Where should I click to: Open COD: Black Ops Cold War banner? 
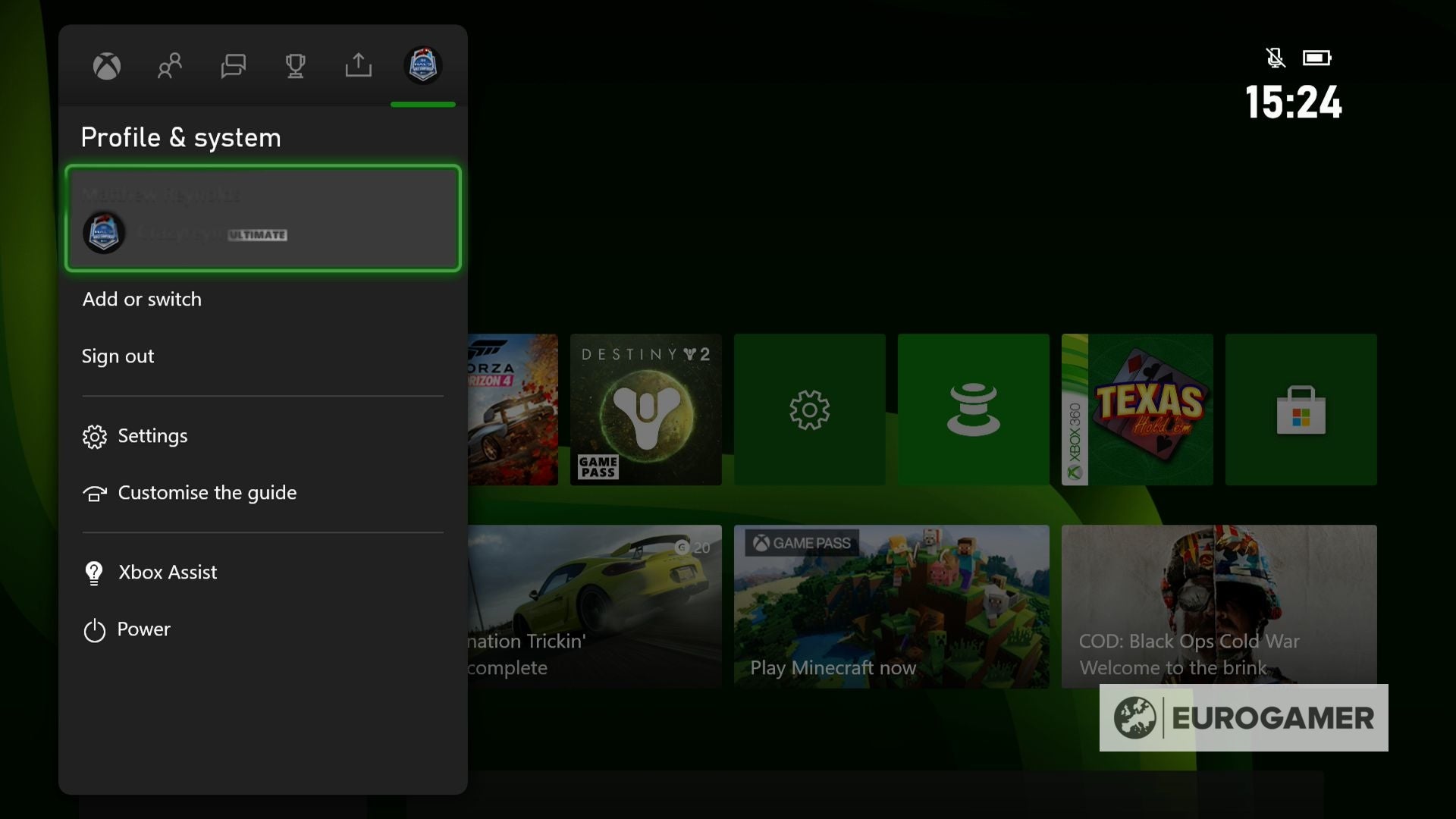1219,607
